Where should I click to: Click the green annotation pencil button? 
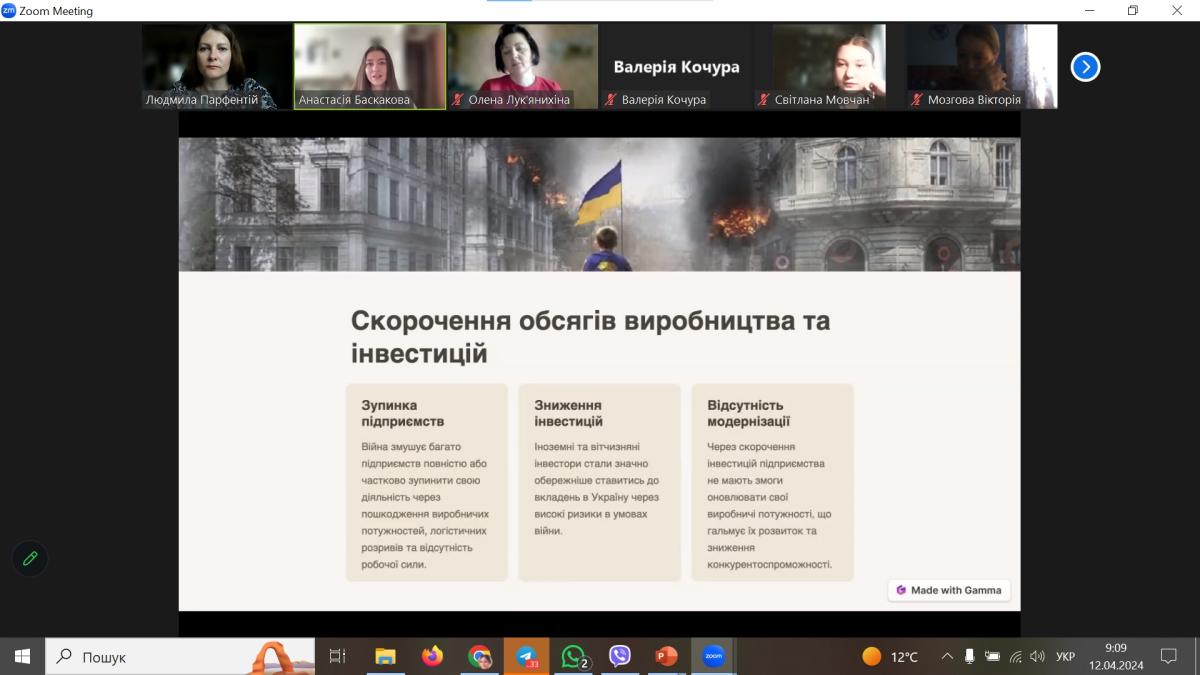(30, 558)
